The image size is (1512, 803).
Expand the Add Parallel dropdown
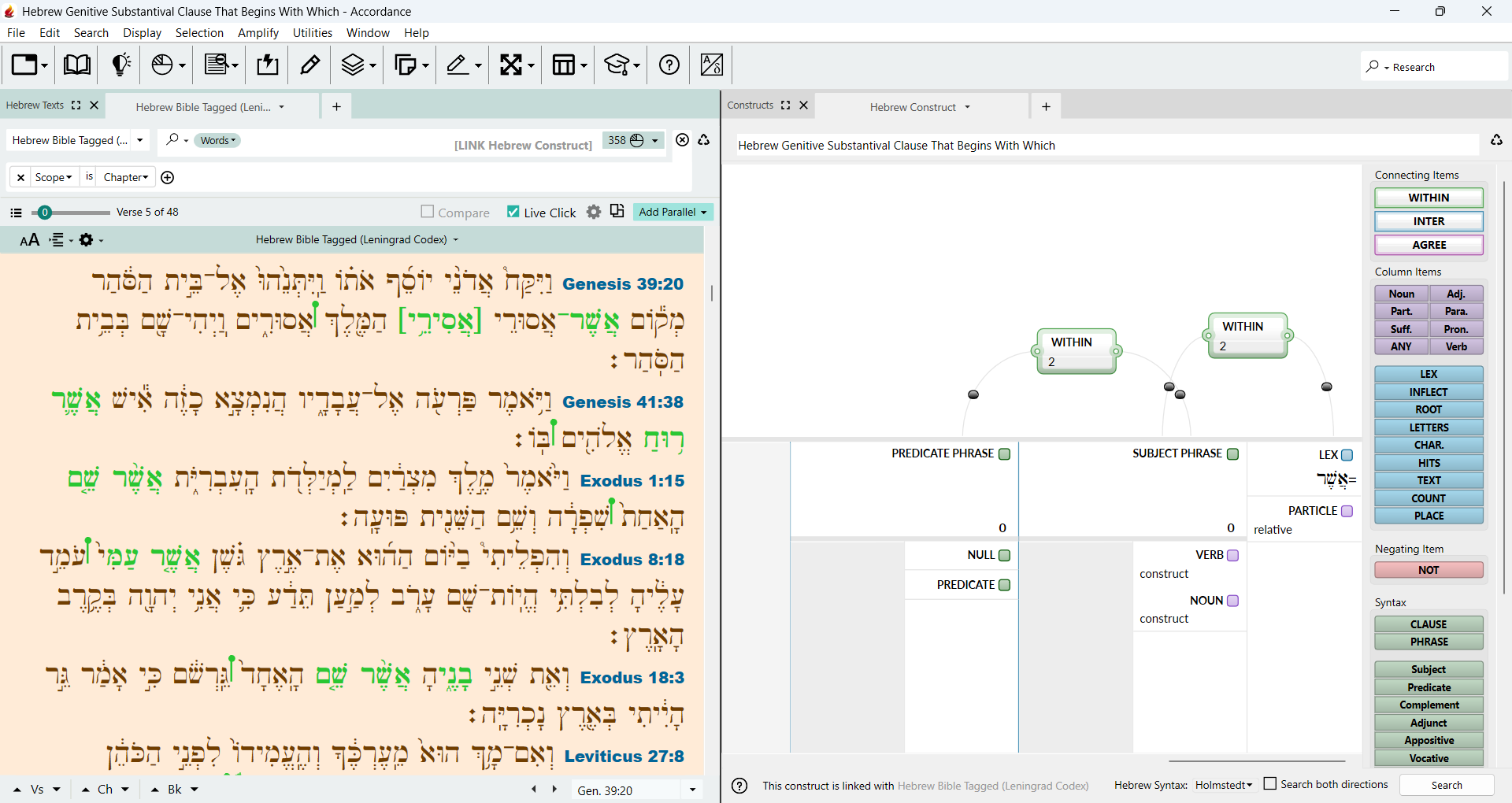[673, 212]
